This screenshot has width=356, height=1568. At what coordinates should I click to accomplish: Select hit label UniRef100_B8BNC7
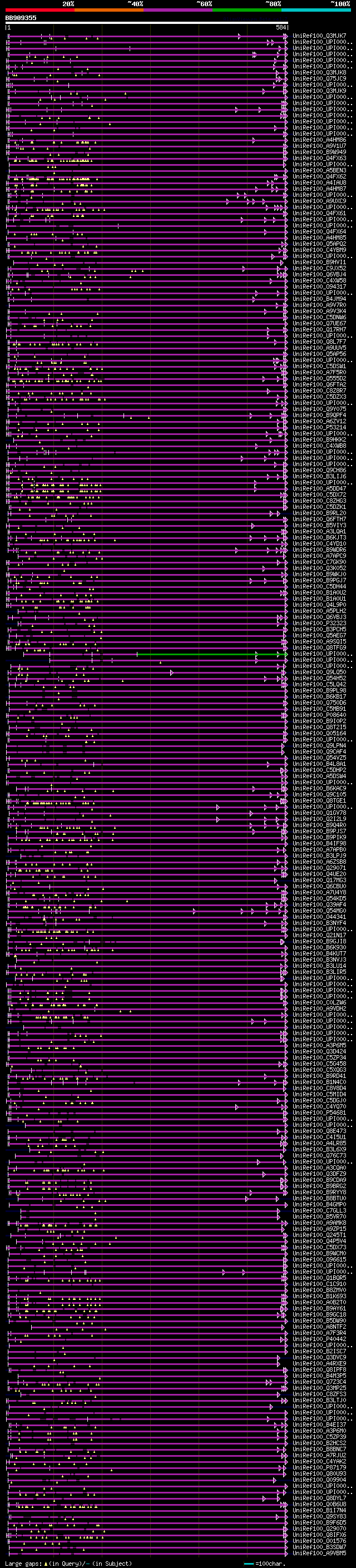coord(319,1450)
